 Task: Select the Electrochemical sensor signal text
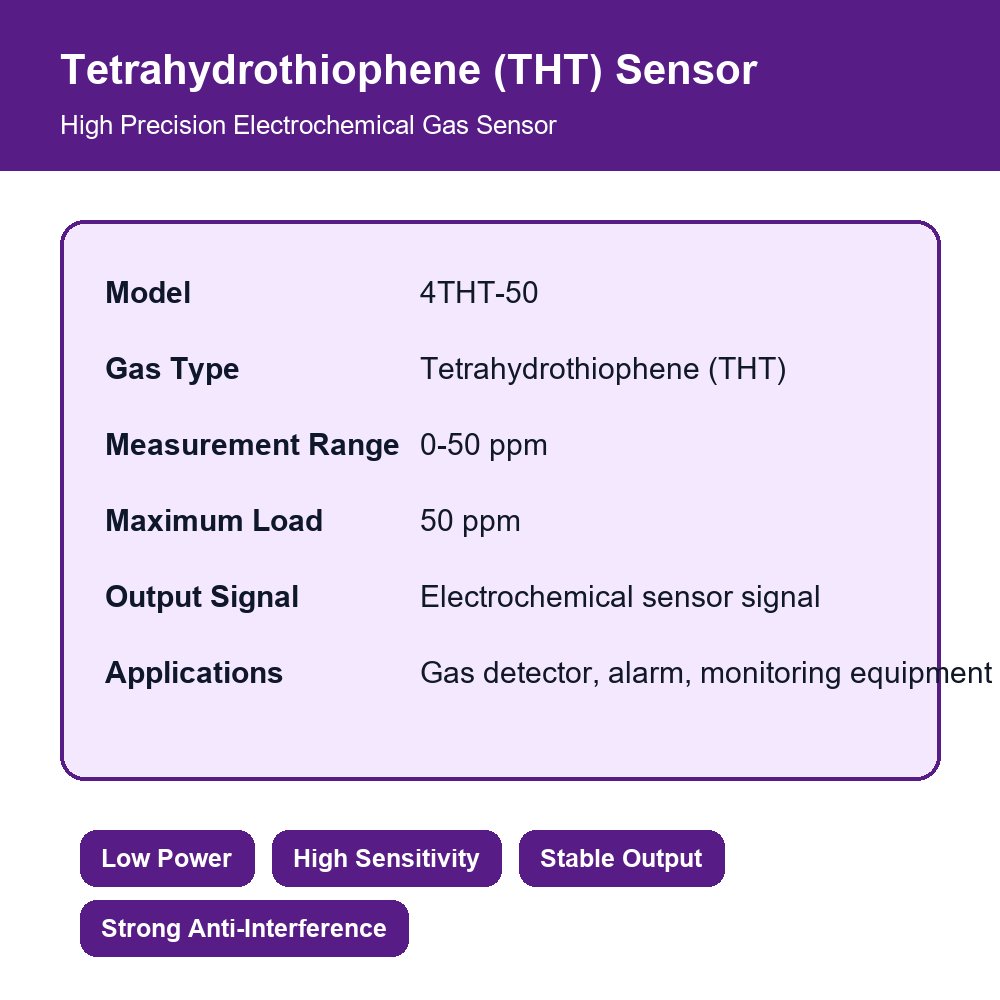click(x=620, y=597)
